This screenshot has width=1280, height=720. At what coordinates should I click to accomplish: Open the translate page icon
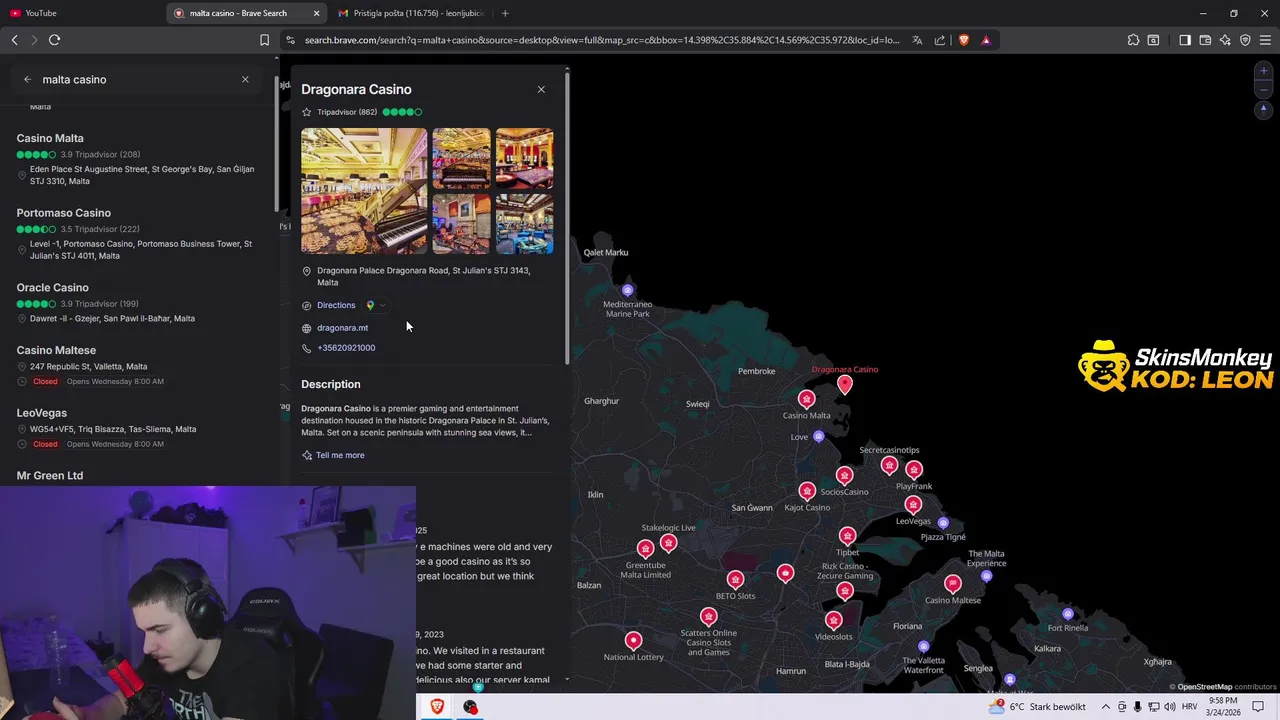[917, 40]
